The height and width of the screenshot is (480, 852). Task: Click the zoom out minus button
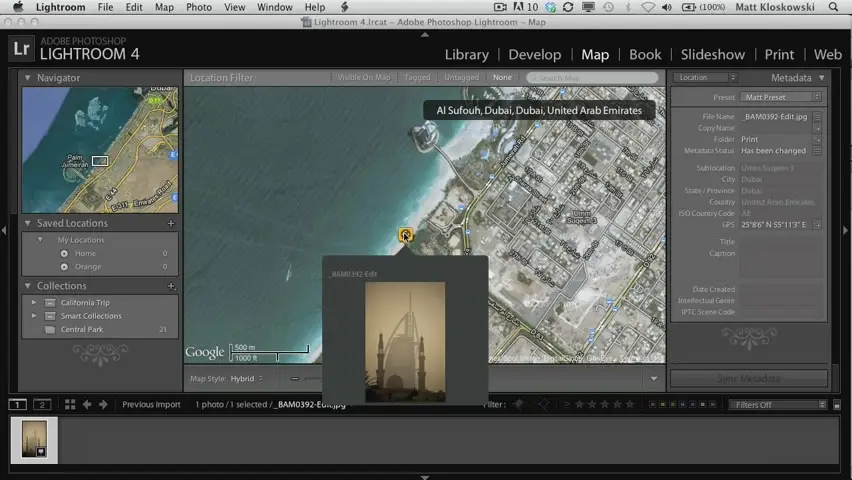point(295,378)
